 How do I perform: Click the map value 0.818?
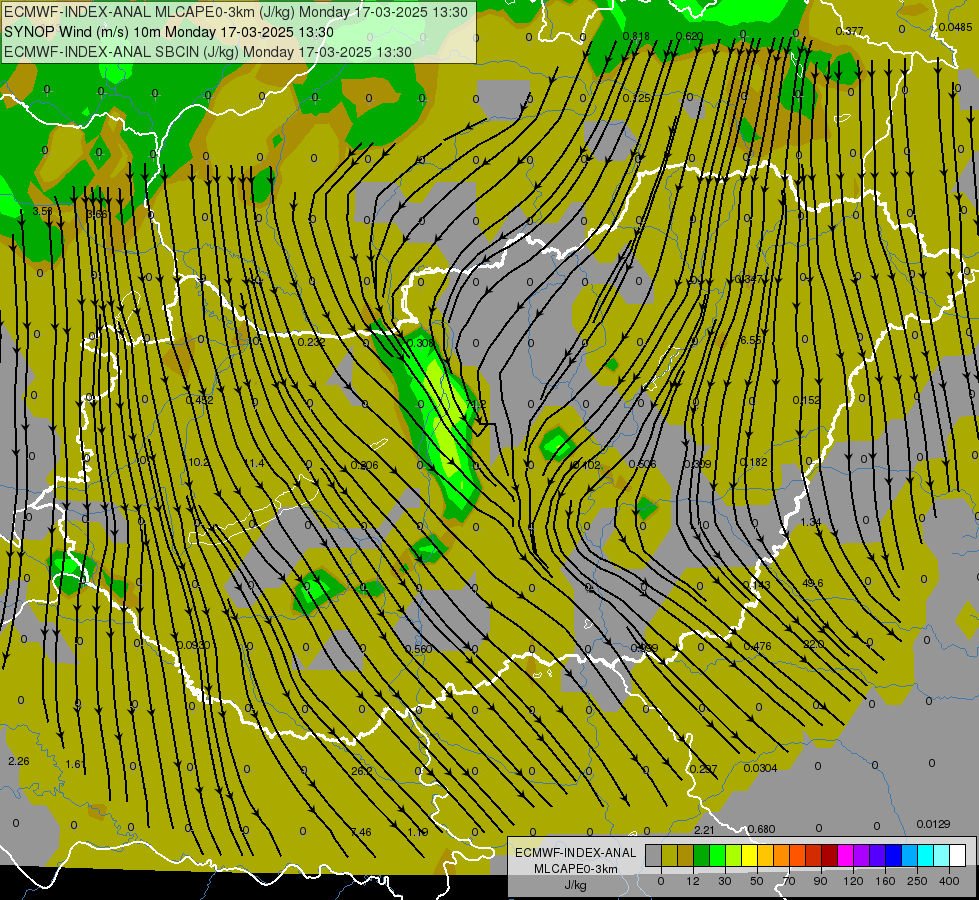[x=636, y=36]
